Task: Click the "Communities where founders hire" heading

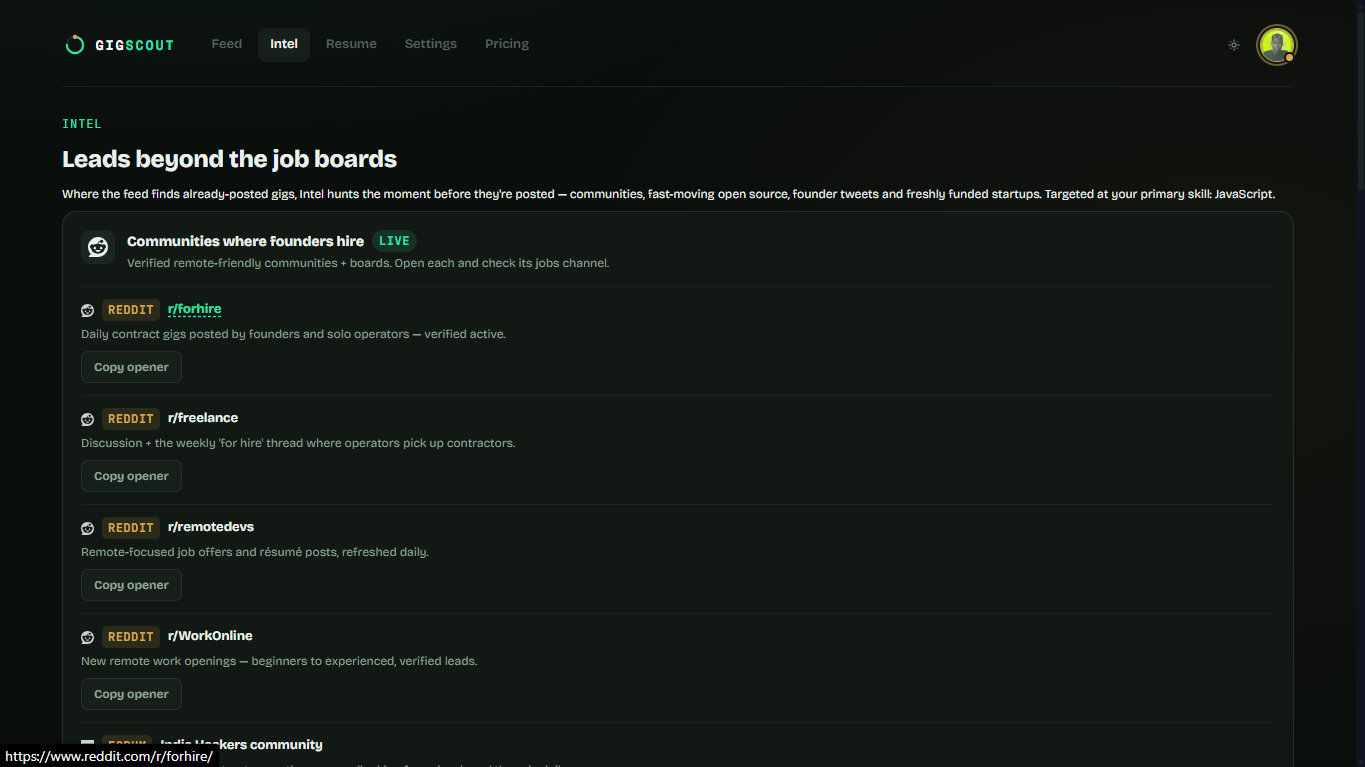Action: coord(245,241)
